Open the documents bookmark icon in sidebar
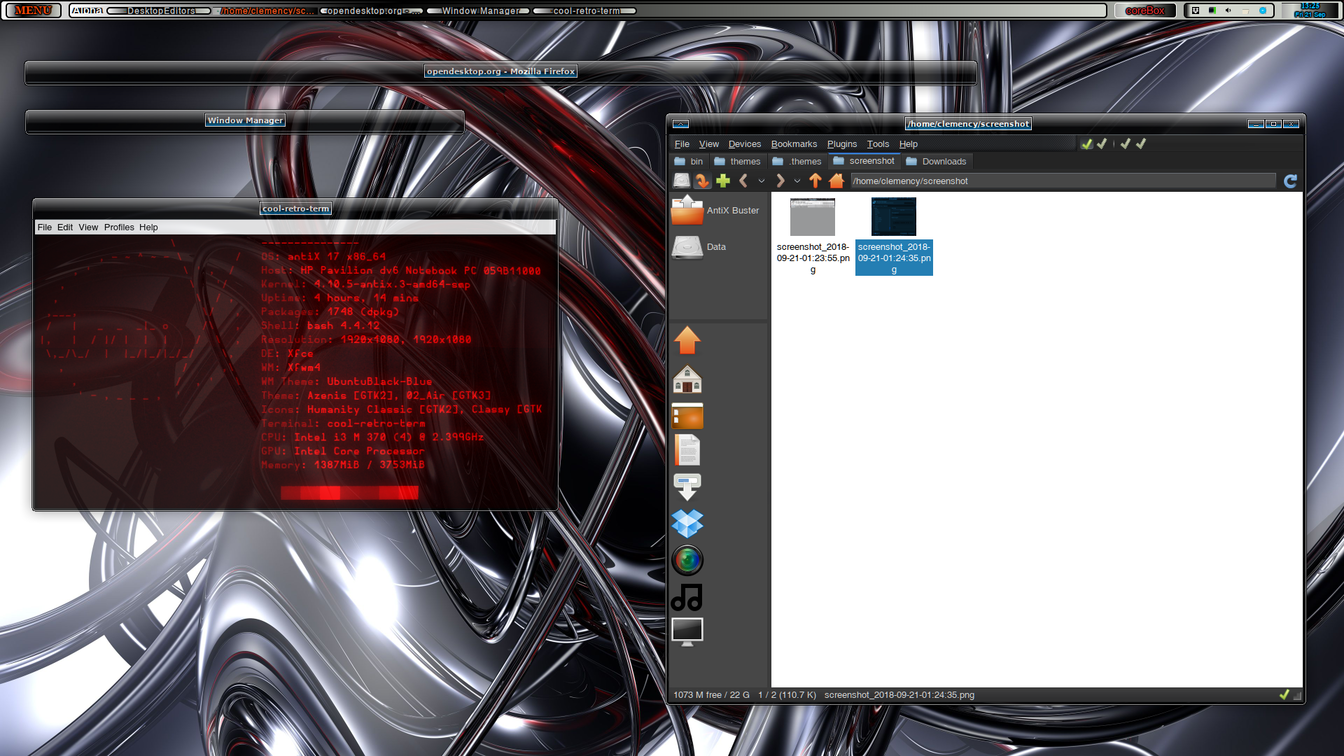This screenshot has height=756, width=1344. (x=687, y=450)
